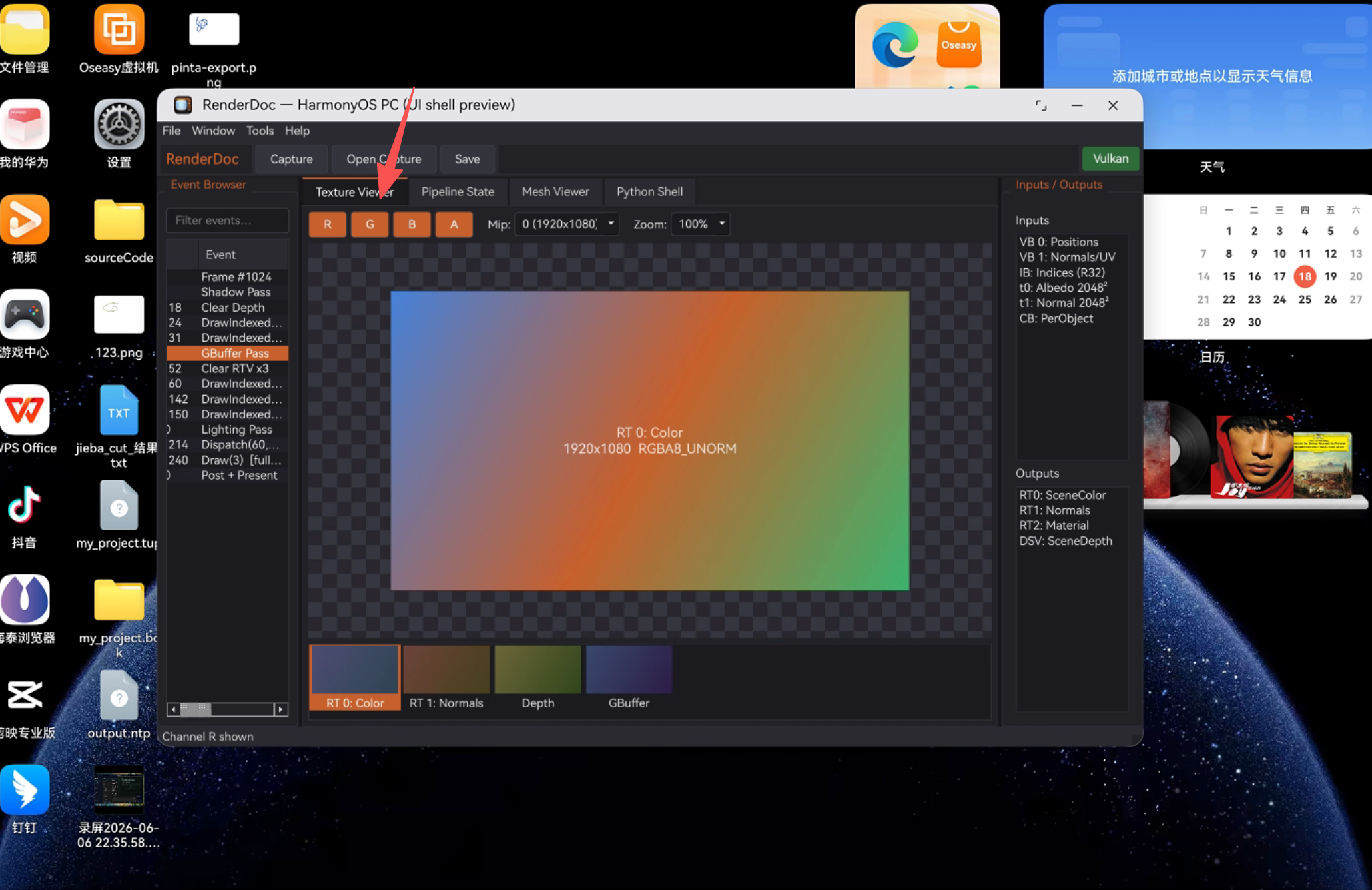The width and height of the screenshot is (1372, 890).
Task: Open the WPS Office desktop icon
Action: (25, 410)
